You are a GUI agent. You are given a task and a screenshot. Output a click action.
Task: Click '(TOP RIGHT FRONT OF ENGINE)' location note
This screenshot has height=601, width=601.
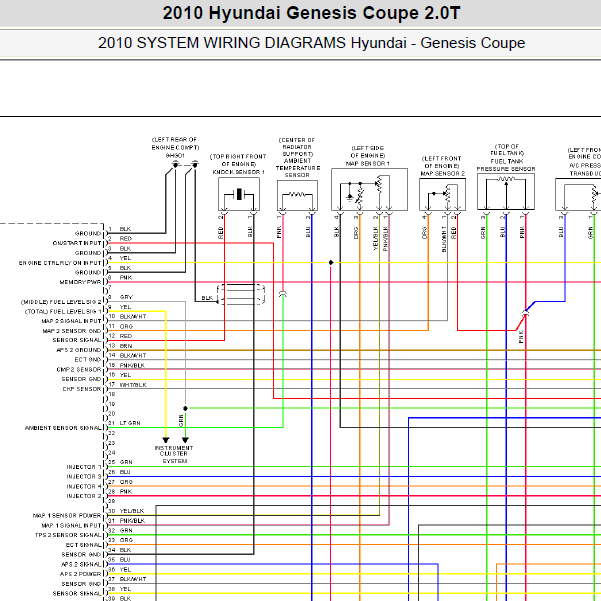[238, 160]
